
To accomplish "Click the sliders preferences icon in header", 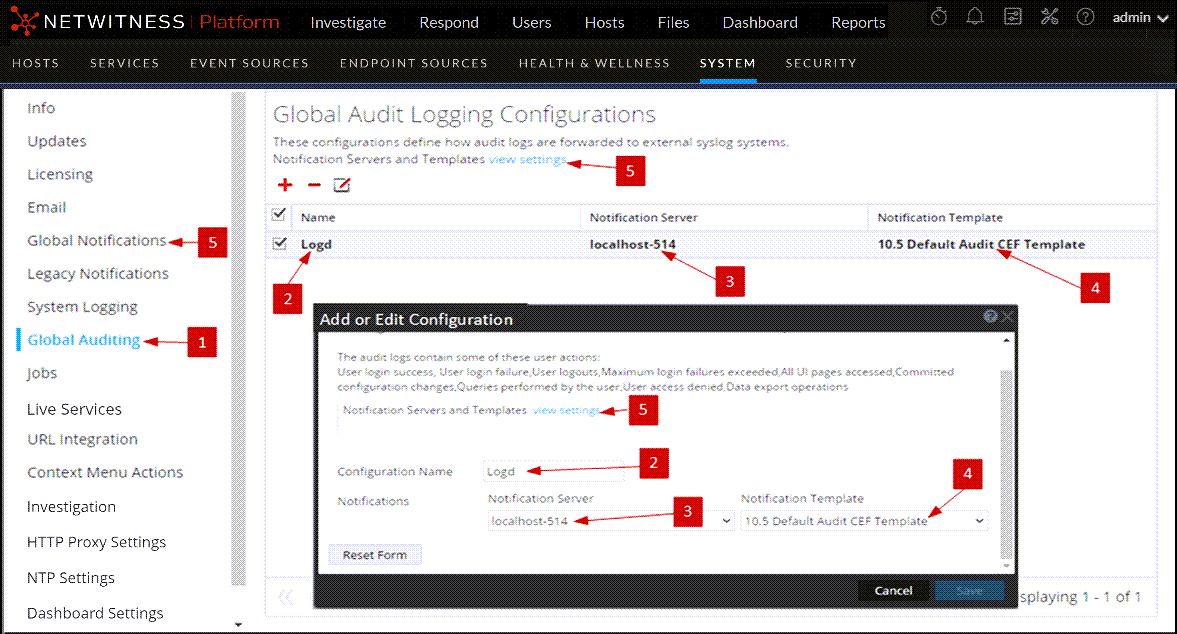I will pyautogui.click(x=1012, y=18).
